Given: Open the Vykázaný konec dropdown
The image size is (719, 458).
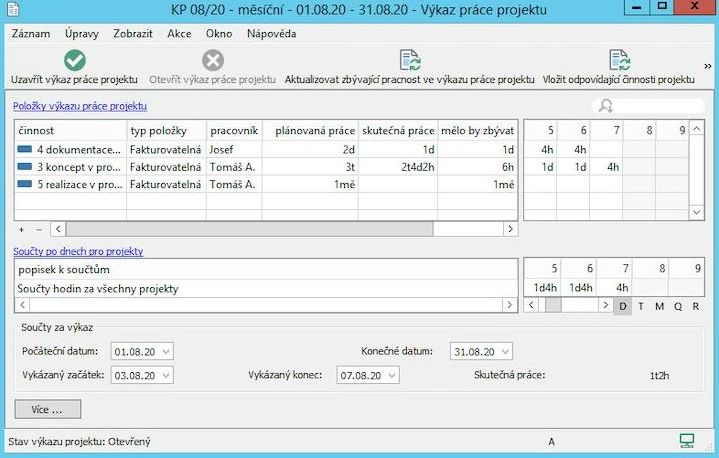Looking at the screenshot, I should pos(391,375).
